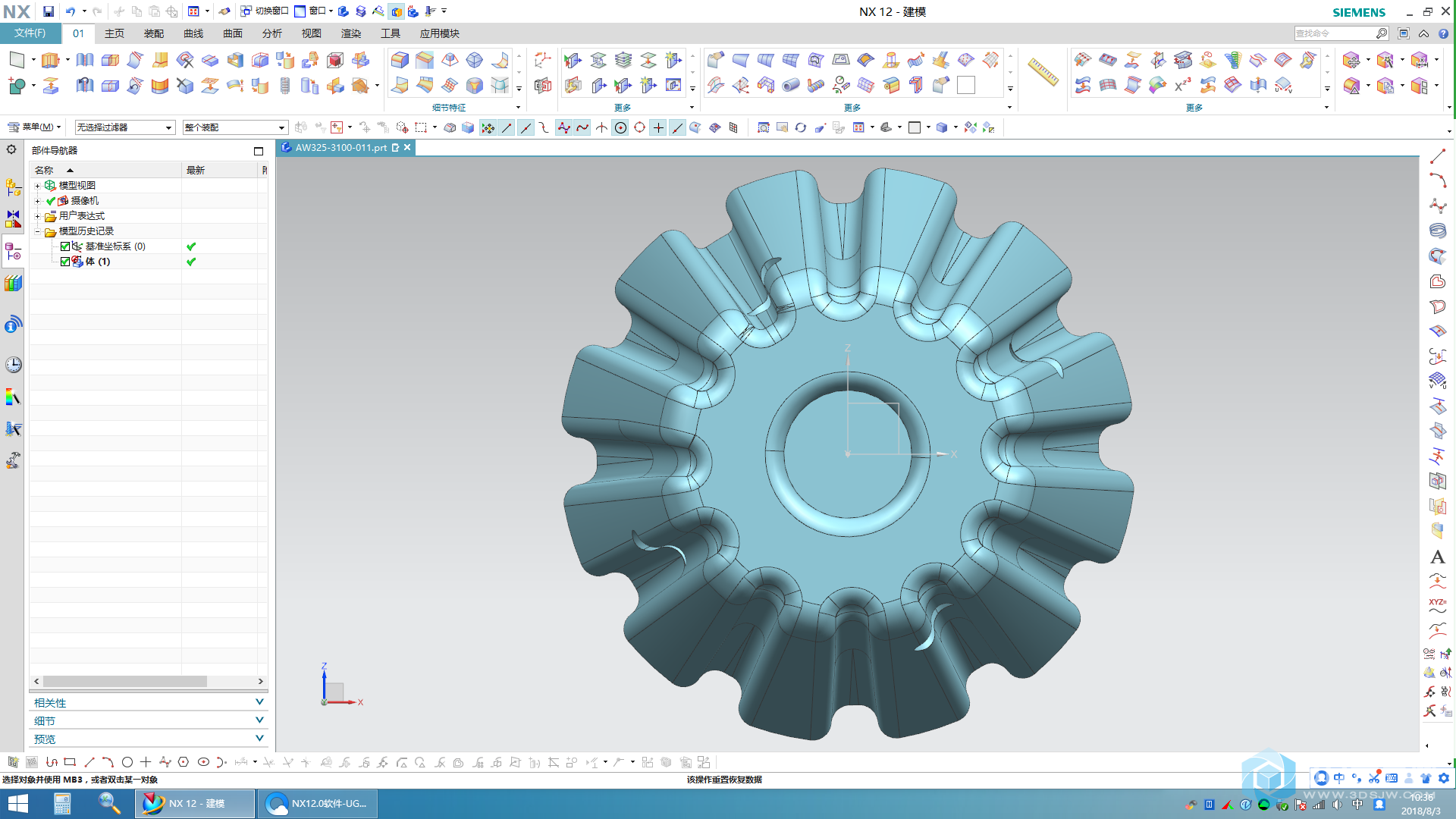This screenshot has height=819, width=1456.
Task: Toggle Quadrant Point snap option
Action: tap(639, 127)
